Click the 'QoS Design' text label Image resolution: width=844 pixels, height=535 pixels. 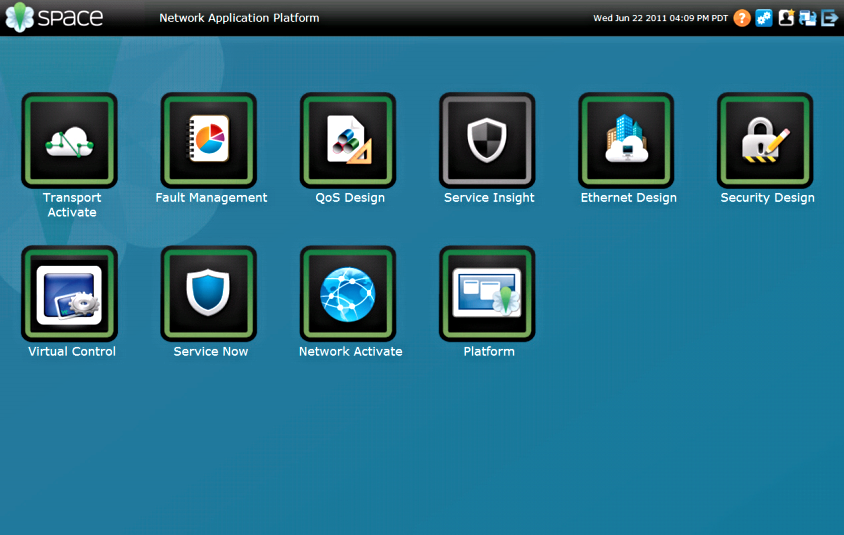click(350, 198)
